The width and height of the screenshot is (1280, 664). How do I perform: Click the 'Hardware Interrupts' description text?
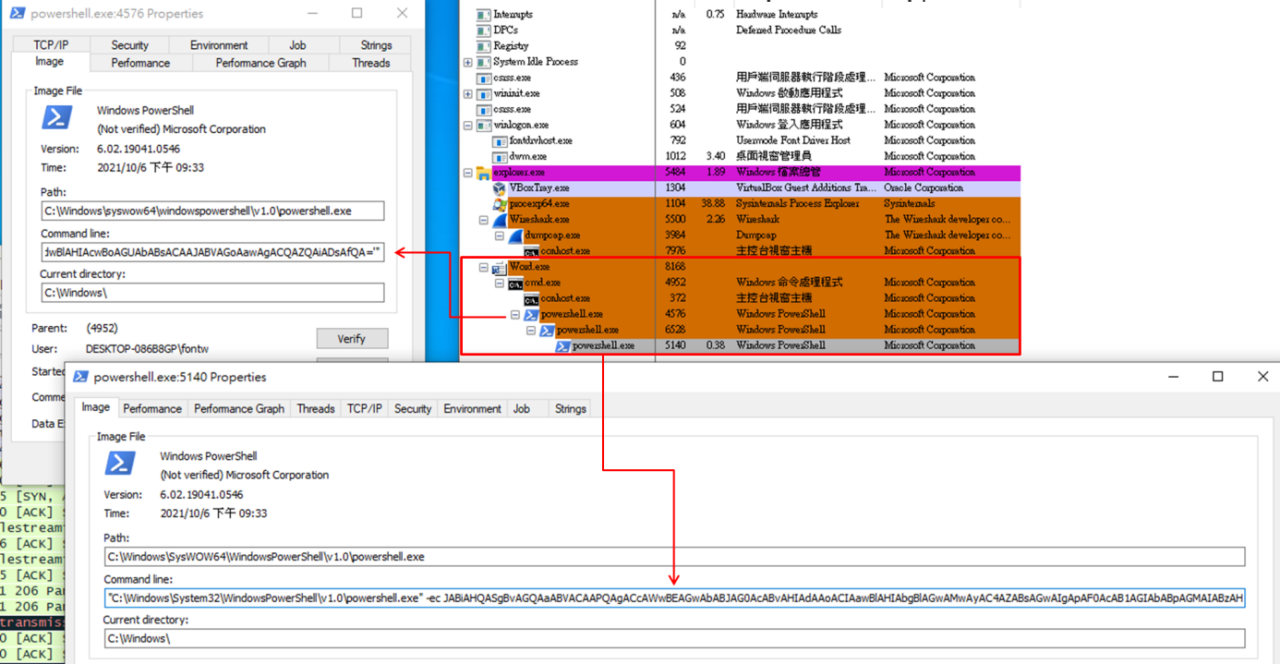777,14
